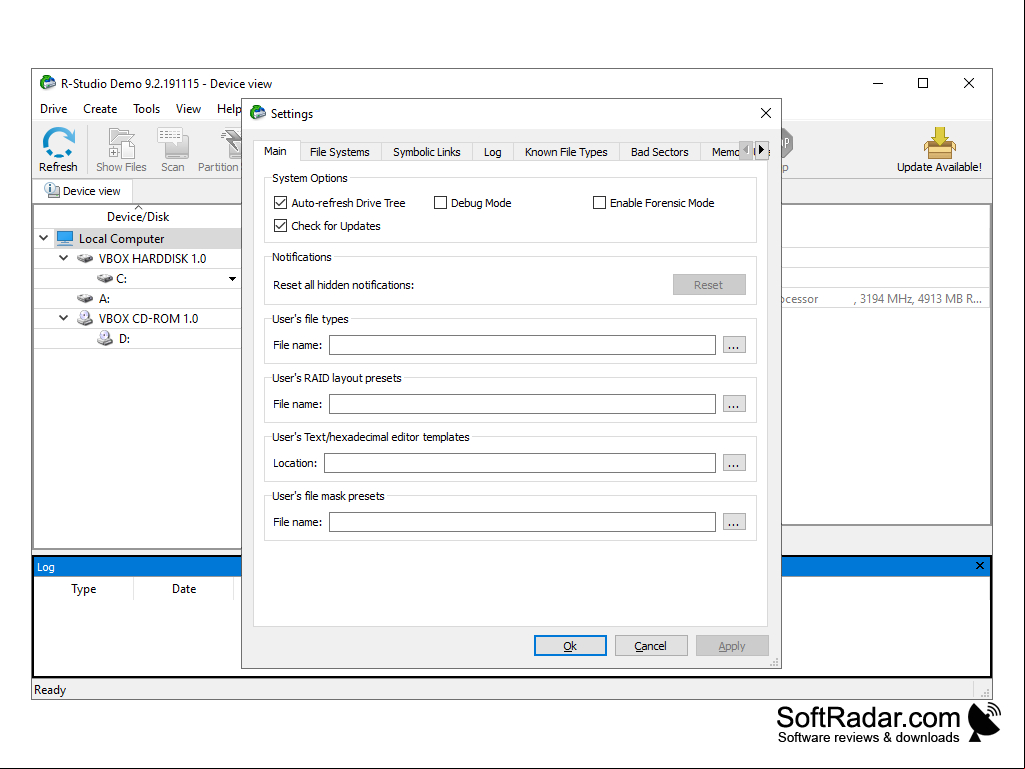The image size is (1025, 769).
Task: Click the R-Studio app icon in main title bar
Action: click(48, 83)
